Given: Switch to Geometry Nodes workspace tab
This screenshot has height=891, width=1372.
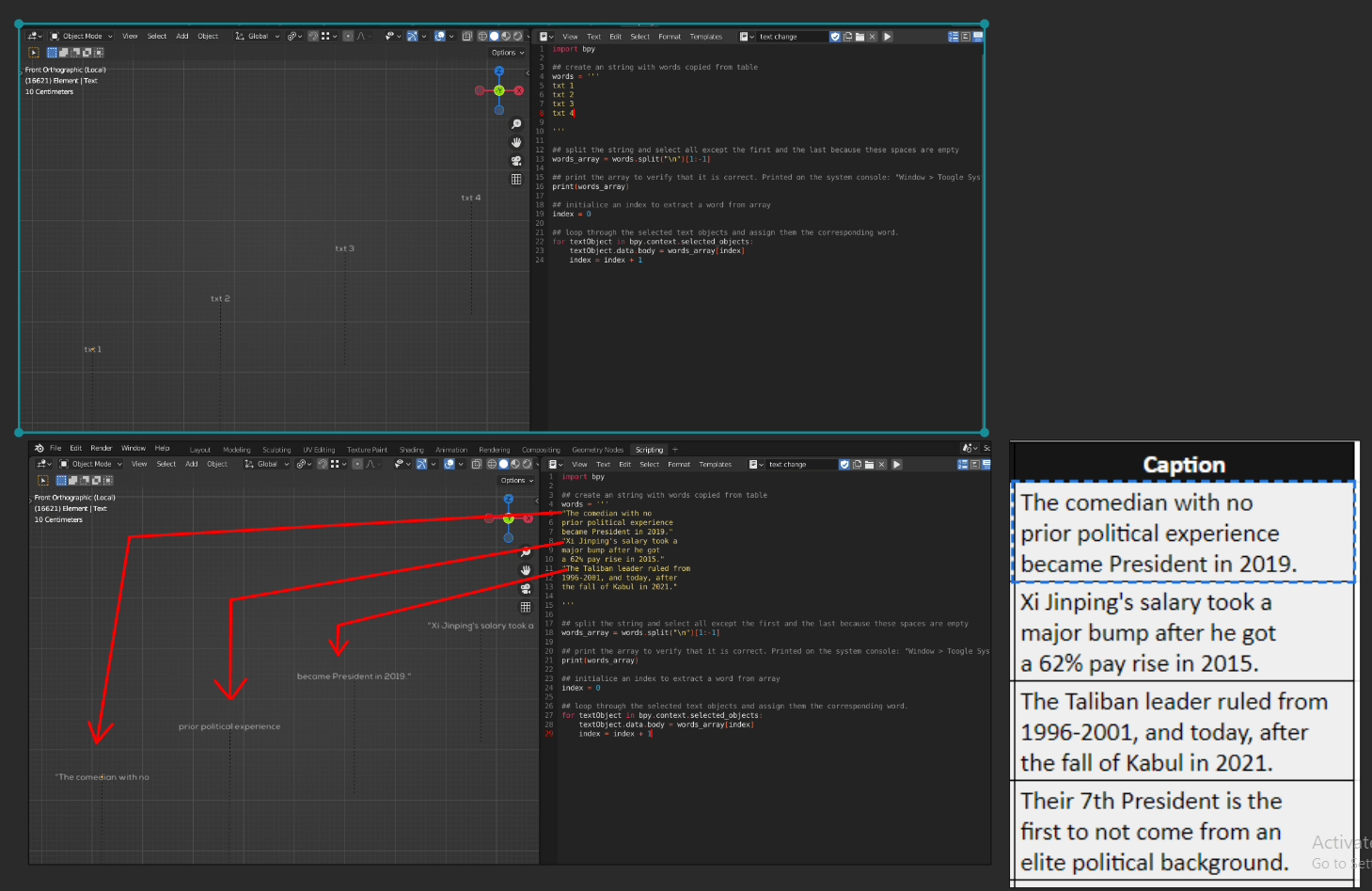Looking at the screenshot, I should click(x=597, y=450).
